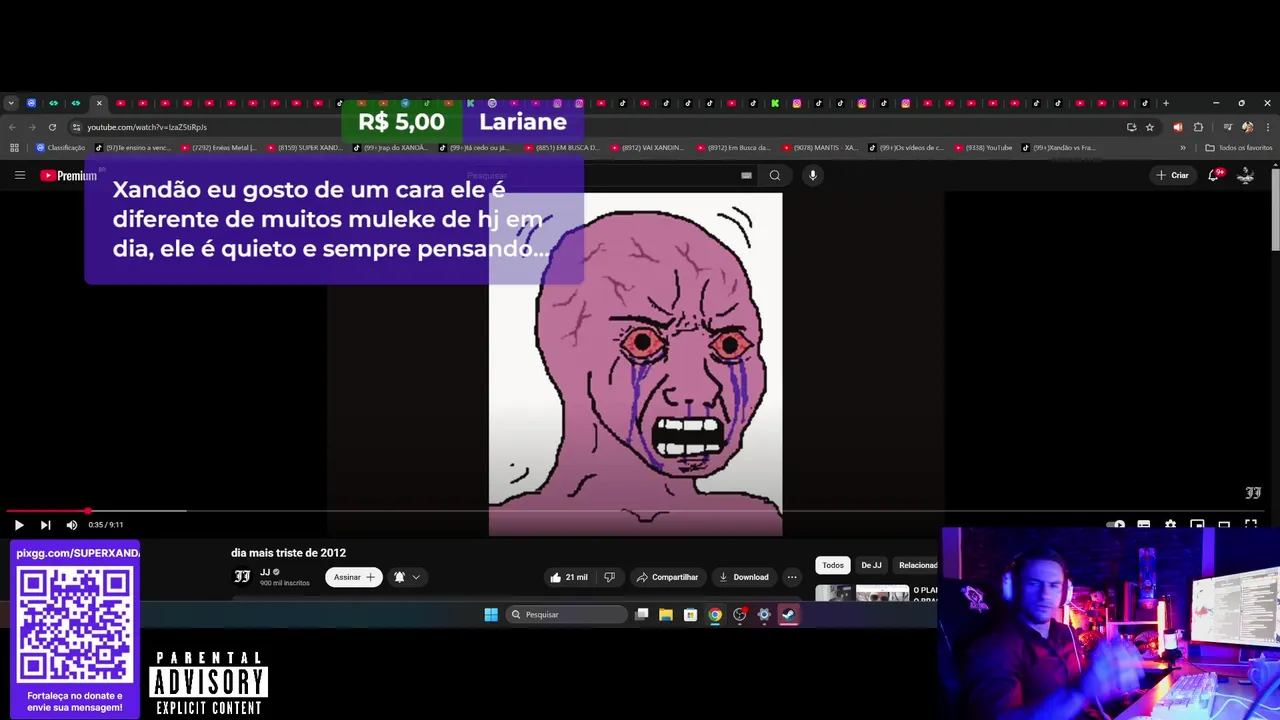Open media controls icon in Chrome toolbar
1280x720 pixels.
point(1228,127)
